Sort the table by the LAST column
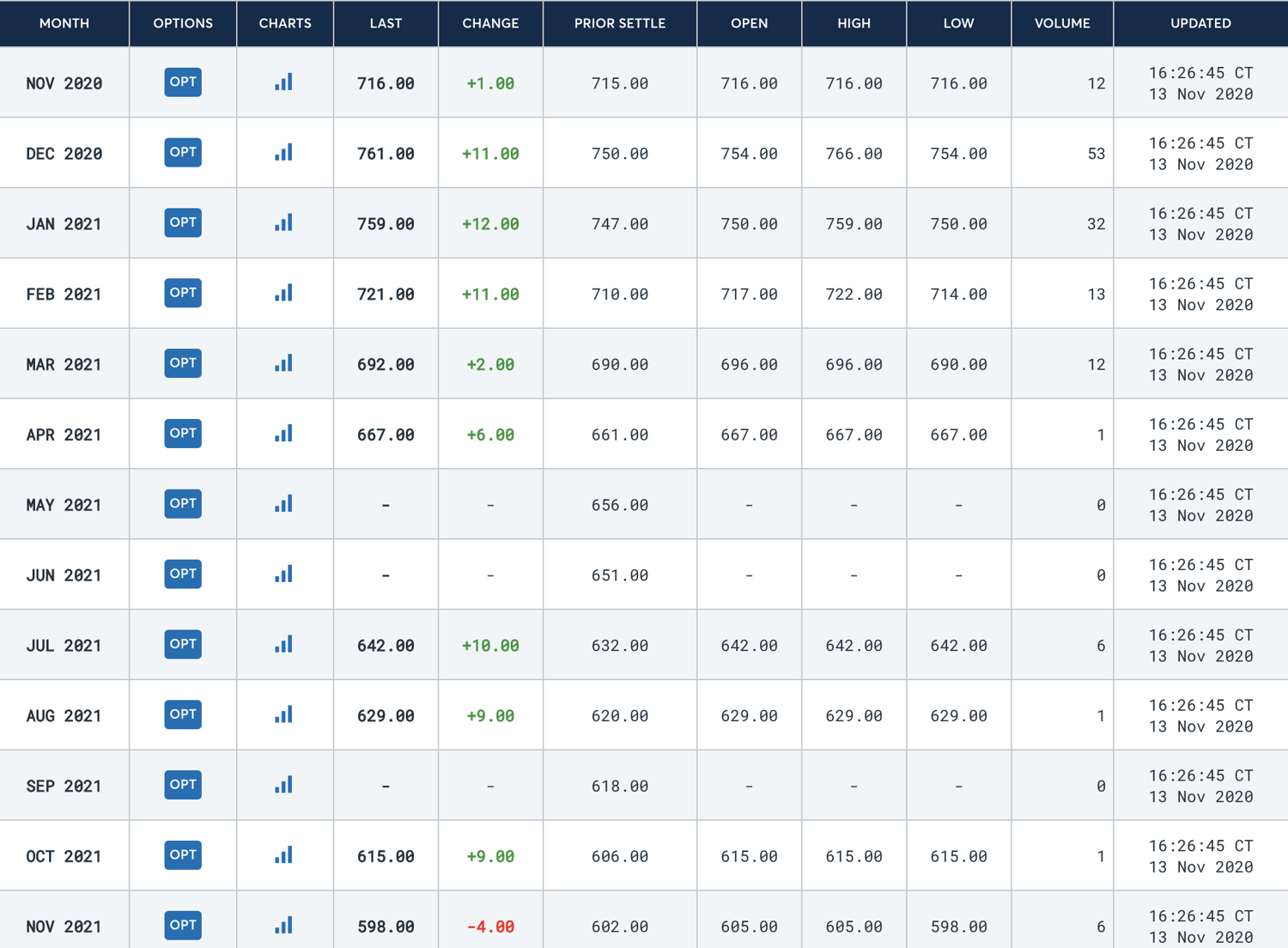 coord(386,23)
